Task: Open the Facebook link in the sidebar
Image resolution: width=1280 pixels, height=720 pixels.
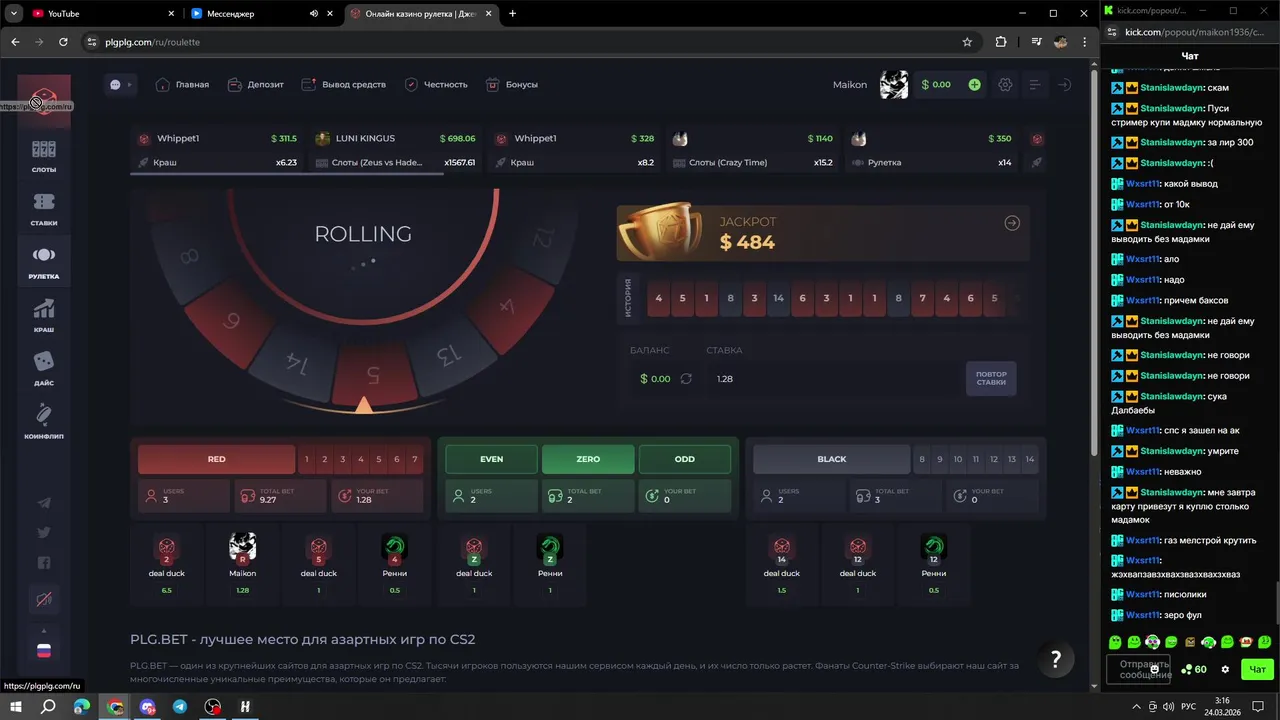Action: (x=44, y=563)
